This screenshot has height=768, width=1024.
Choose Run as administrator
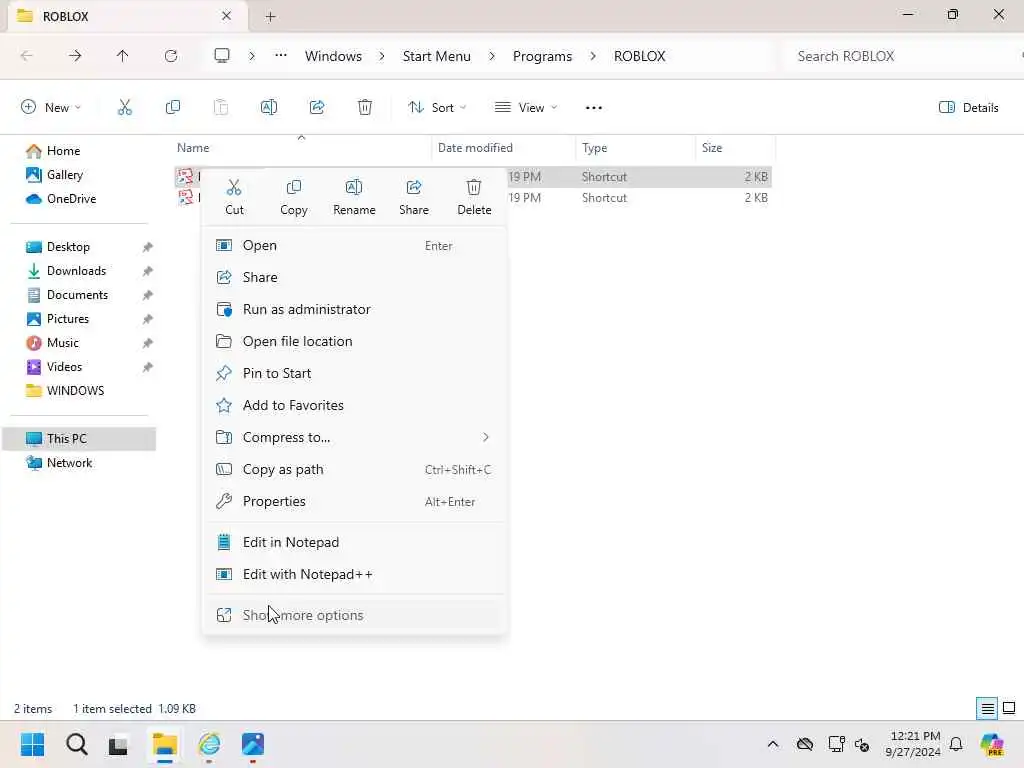tap(354, 310)
